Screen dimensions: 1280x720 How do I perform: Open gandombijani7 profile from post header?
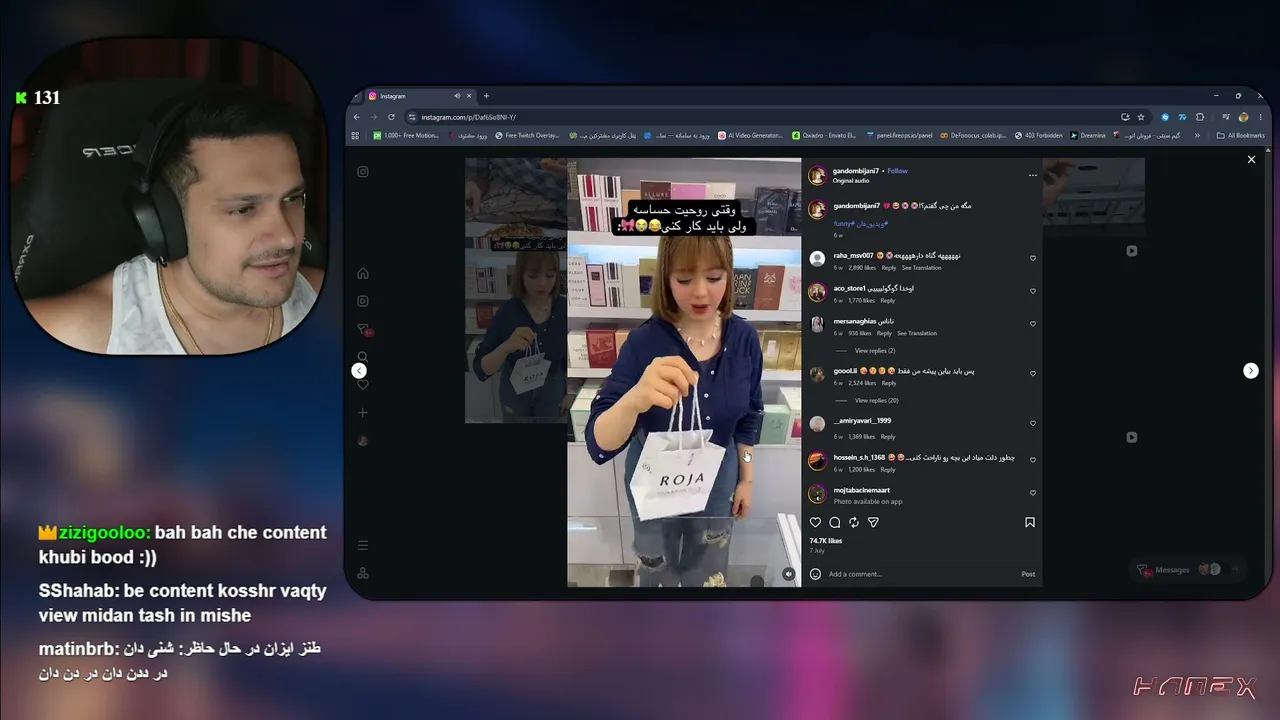point(857,171)
